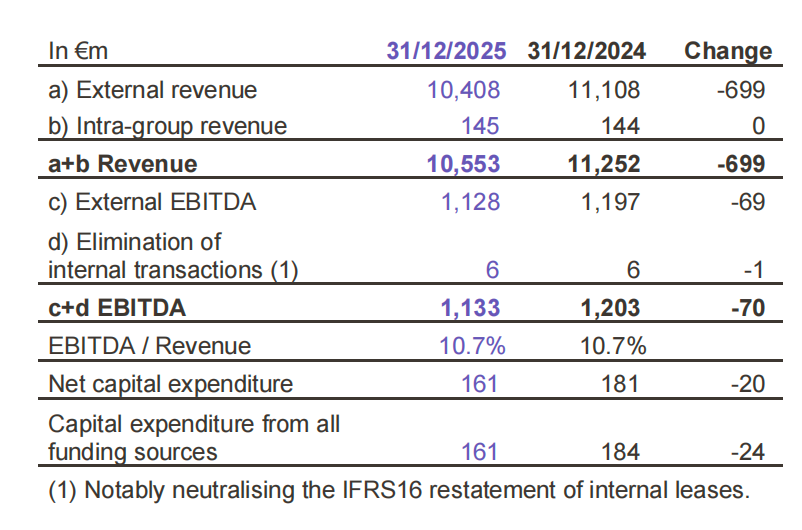Click the bold 1,133 EBITDA total

pyautogui.click(x=470, y=308)
